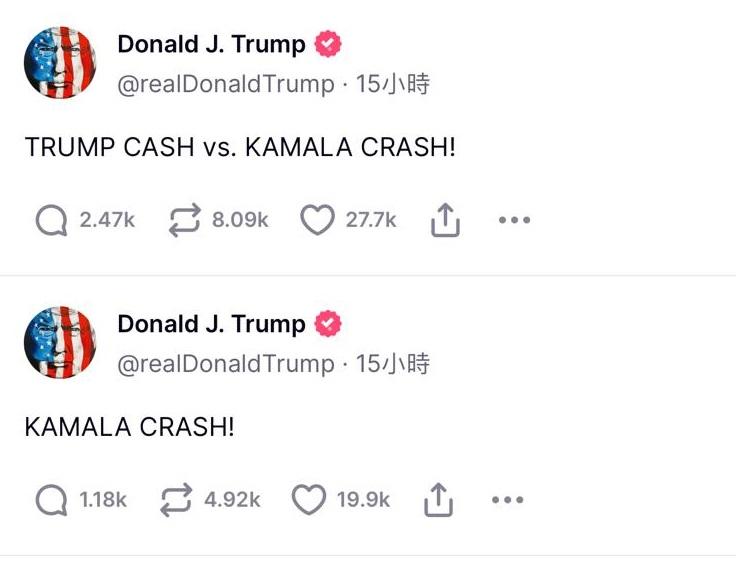Open Donald J. Trump name on first post

click(211, 44)
